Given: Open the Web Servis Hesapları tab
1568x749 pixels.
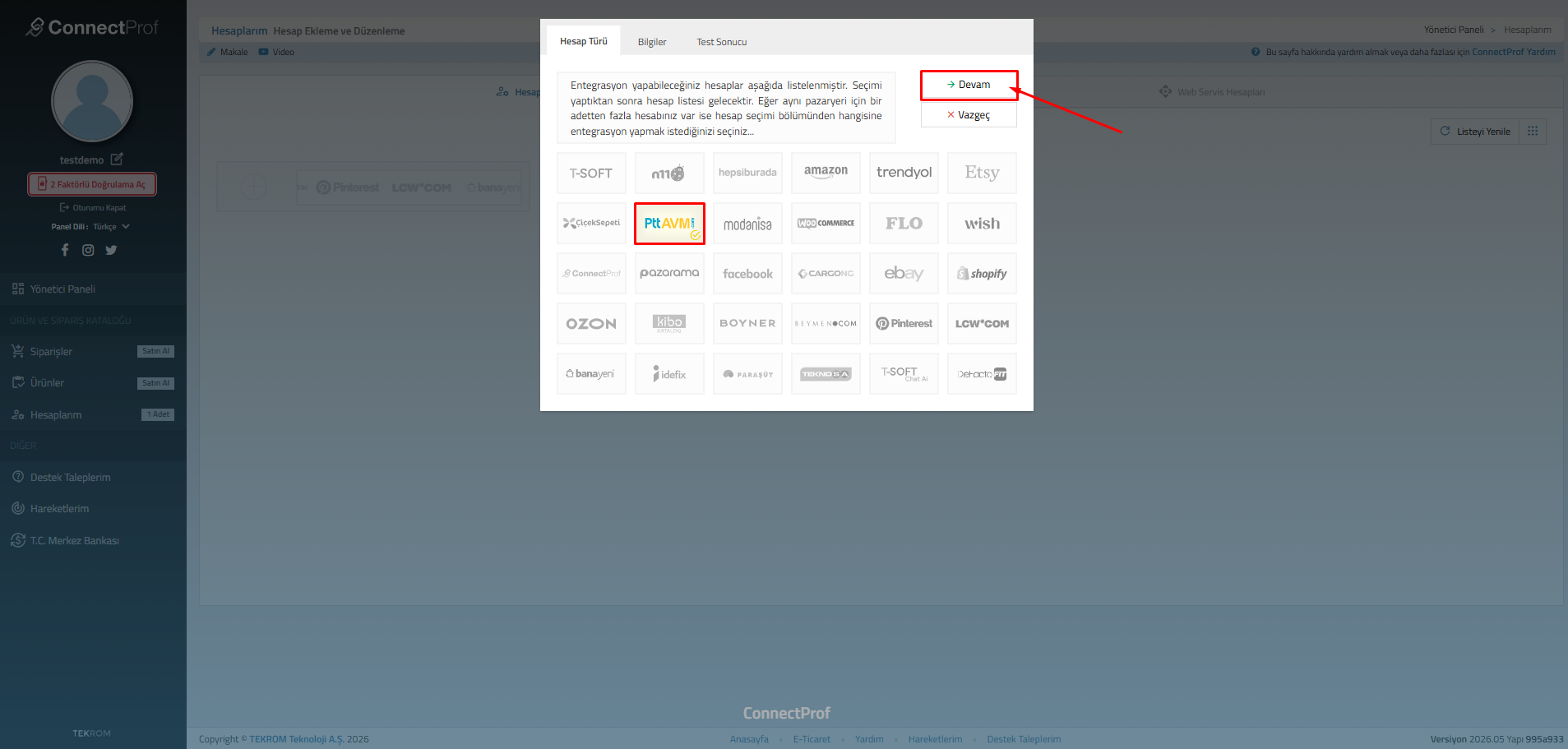Looking at the screenshot, I should (x=1213, y=92).
